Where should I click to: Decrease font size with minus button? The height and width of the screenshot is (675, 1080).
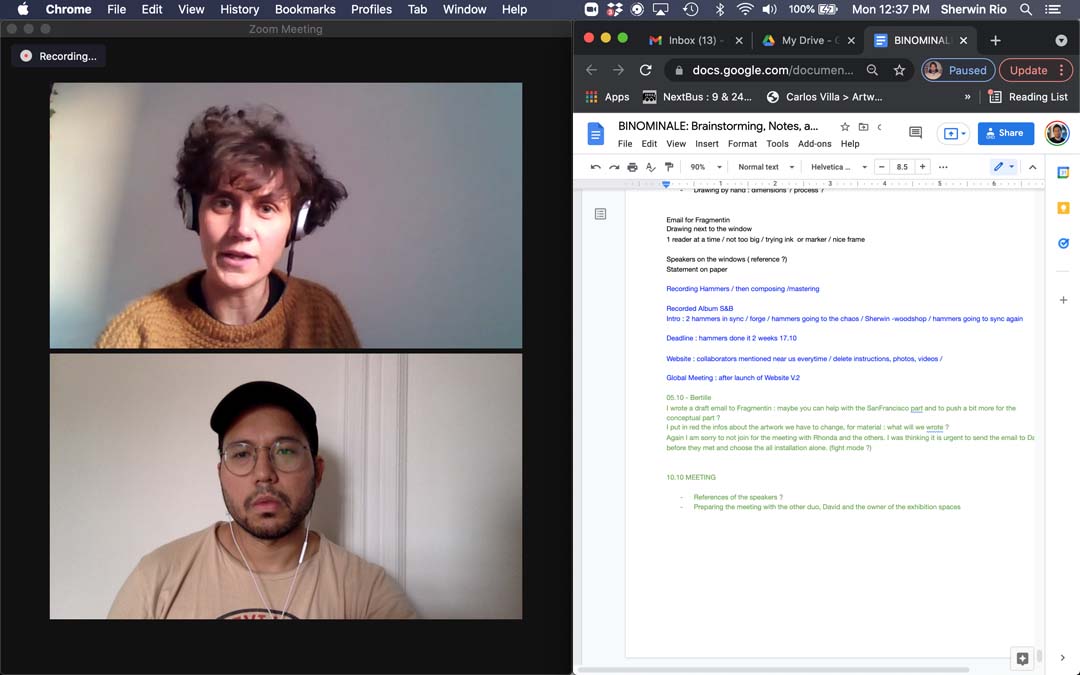pyautogui.click(x=882, y=167)
